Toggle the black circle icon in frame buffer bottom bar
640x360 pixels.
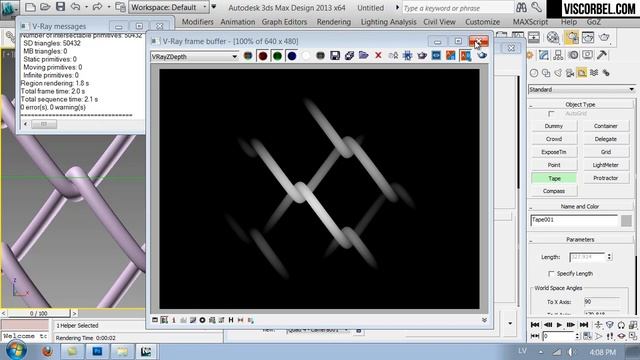(202, 320)
